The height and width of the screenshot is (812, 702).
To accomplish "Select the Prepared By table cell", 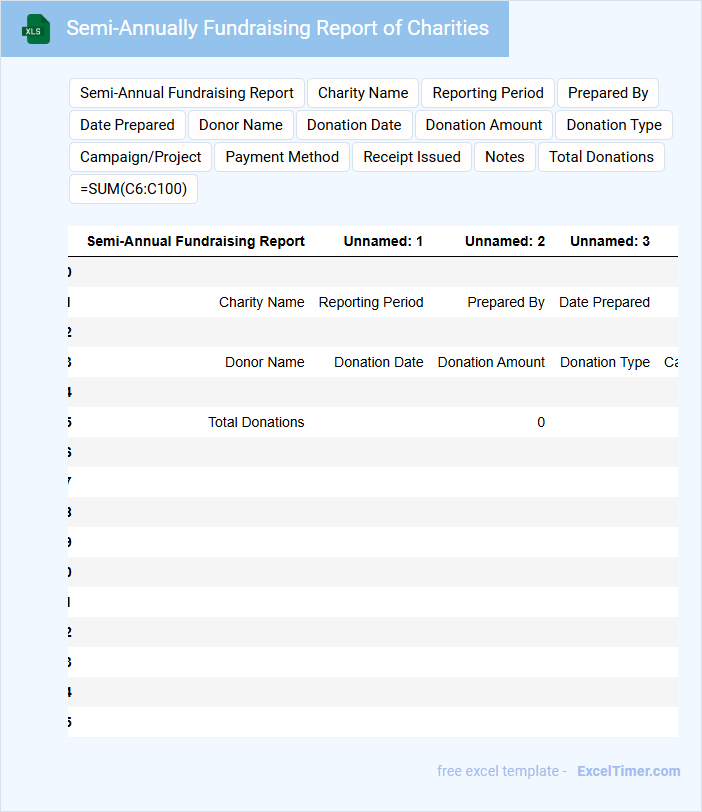I will 506,302.
